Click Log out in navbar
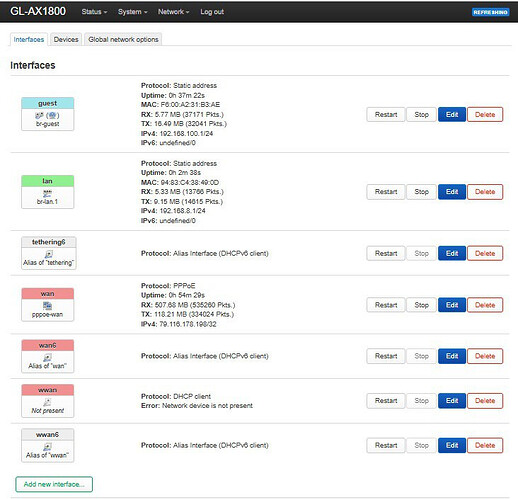The width and height of the screenshot is (518, 499). pyautogui.click(x=212, y=12)
